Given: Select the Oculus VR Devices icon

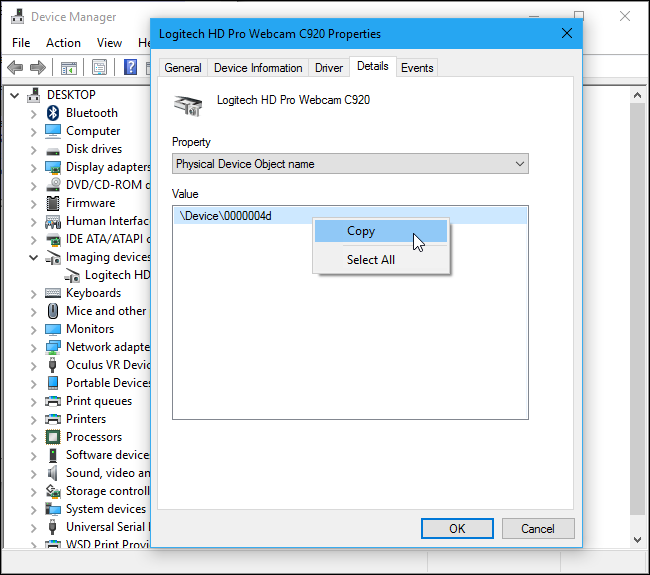Looking at the screenshot, I should tap(53, 365).
